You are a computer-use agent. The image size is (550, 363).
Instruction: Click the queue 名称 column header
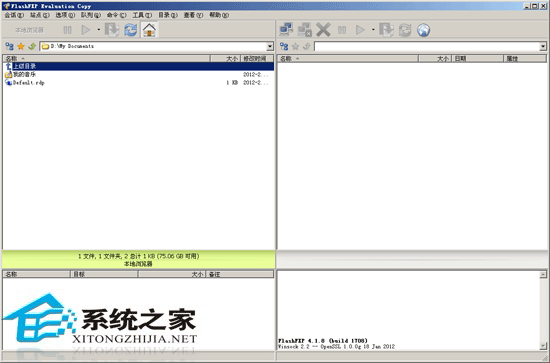(36, 274)
